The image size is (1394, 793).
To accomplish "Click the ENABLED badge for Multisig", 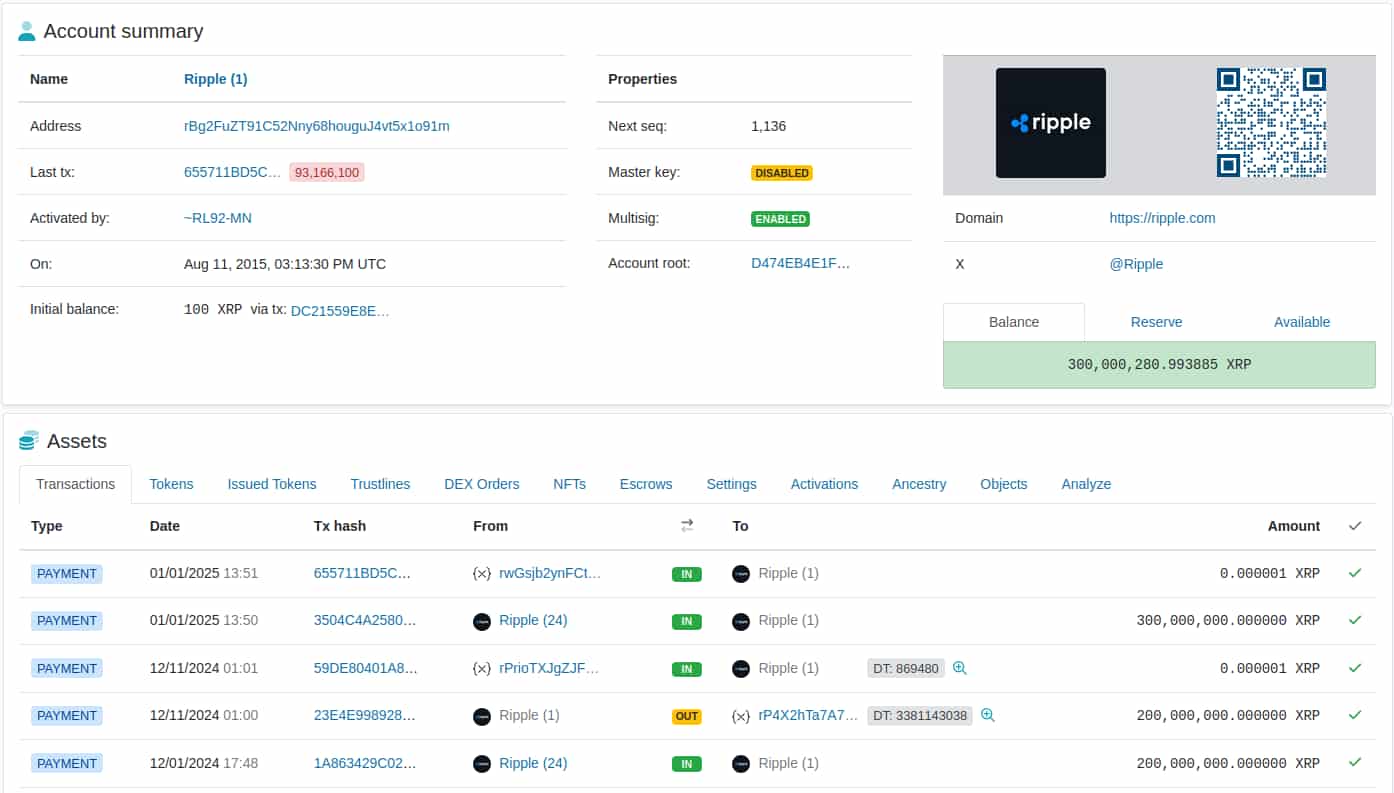I will 780,218.
